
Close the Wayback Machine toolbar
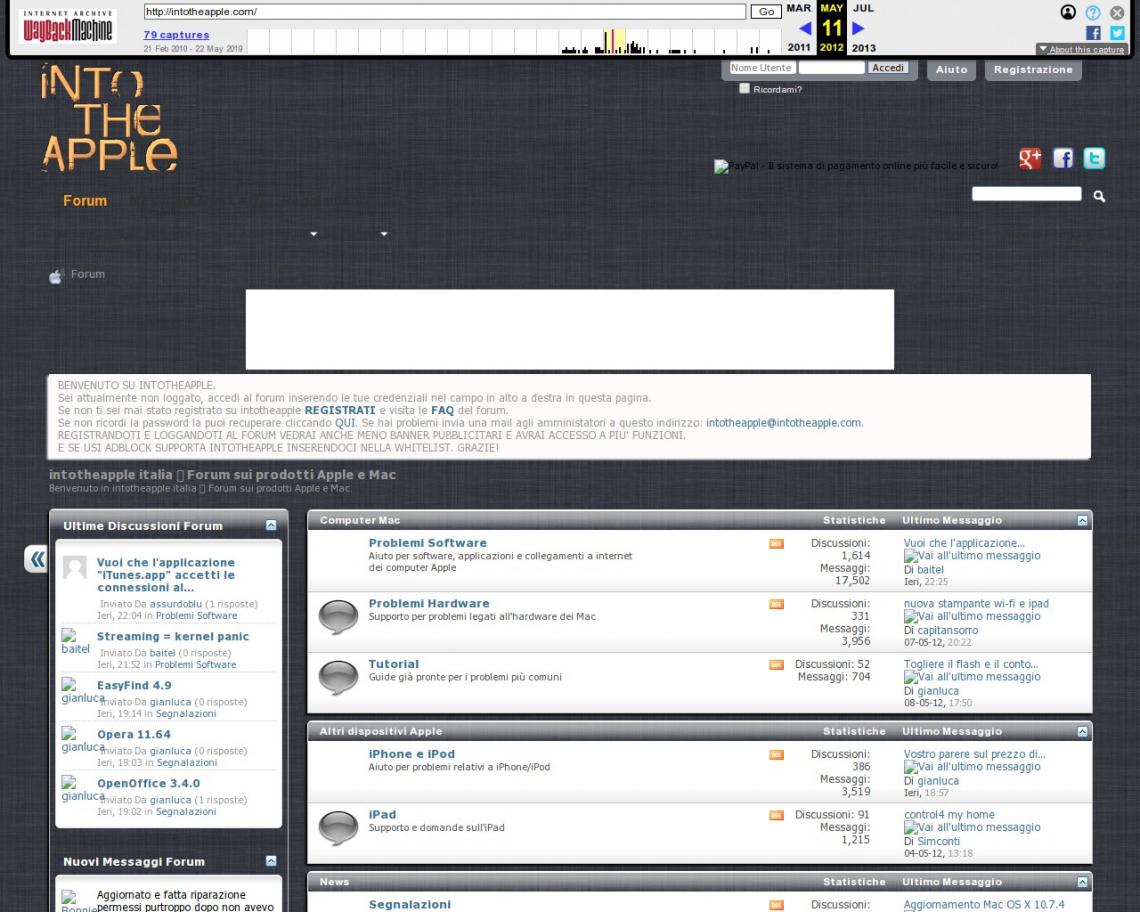point(1117,12)
